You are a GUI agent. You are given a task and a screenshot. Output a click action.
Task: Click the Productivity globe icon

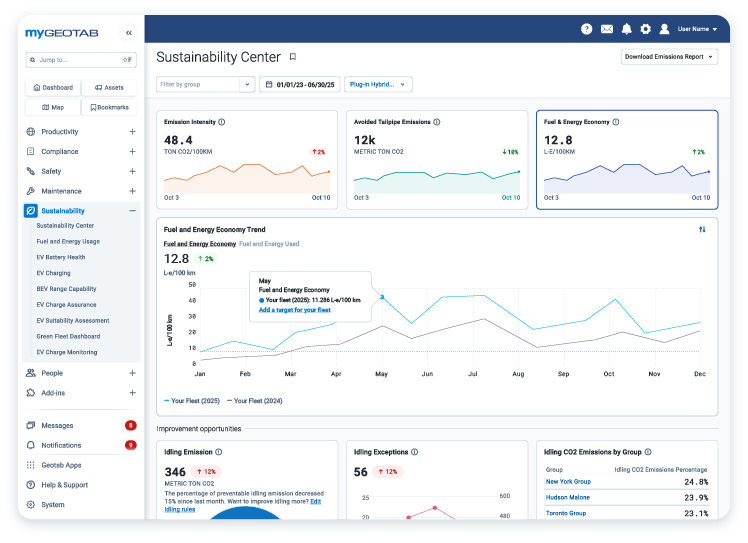(x=31, y=132)
